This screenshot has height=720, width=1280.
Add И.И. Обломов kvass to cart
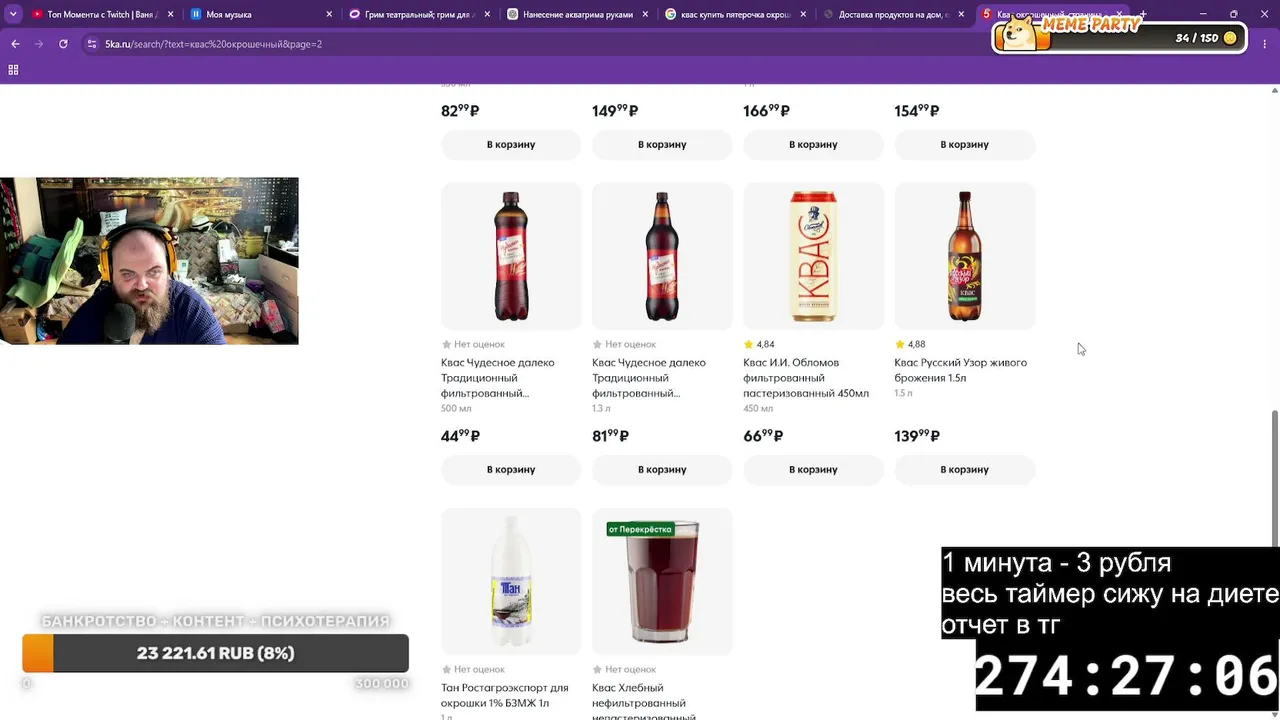813,469
